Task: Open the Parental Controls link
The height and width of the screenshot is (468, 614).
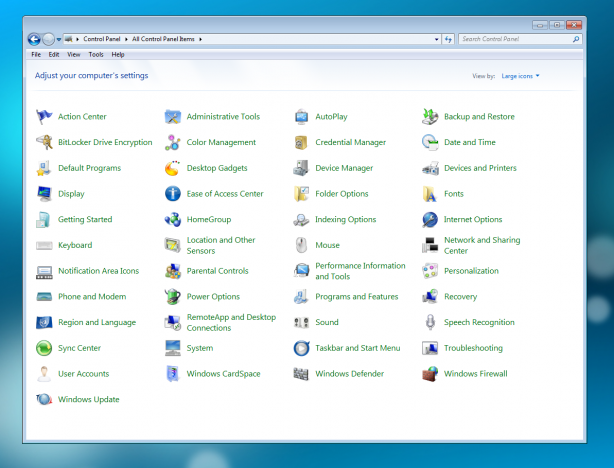Action: 218,271
